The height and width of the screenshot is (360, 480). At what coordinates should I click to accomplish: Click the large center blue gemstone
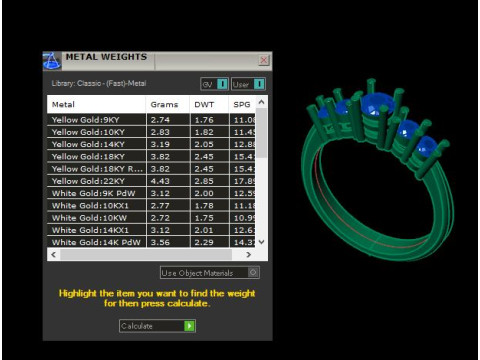click(377, 105)
